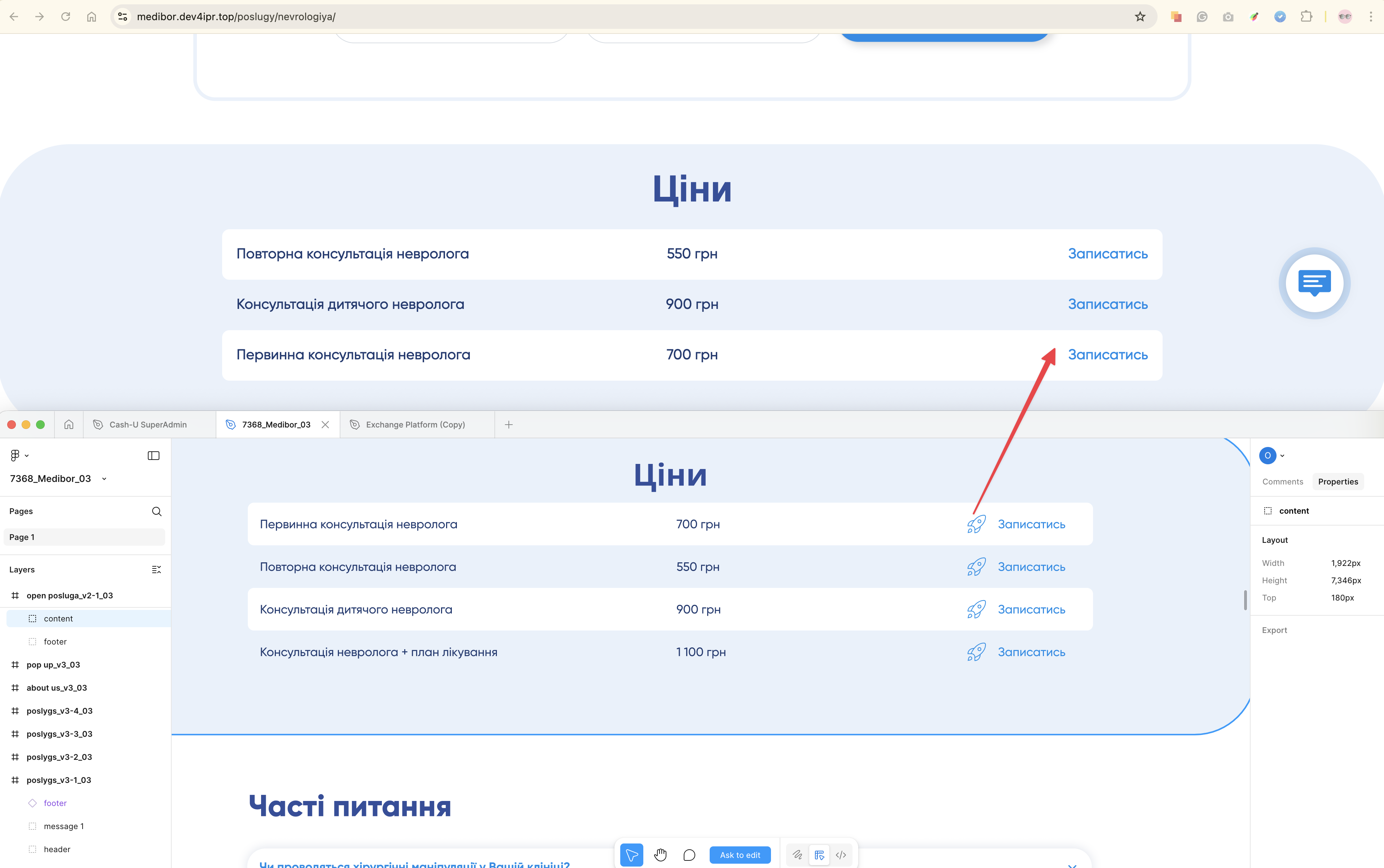Click the Ask to edit button
The width and height of the screenshot is (1384, 868).
[x=740, y=855]
